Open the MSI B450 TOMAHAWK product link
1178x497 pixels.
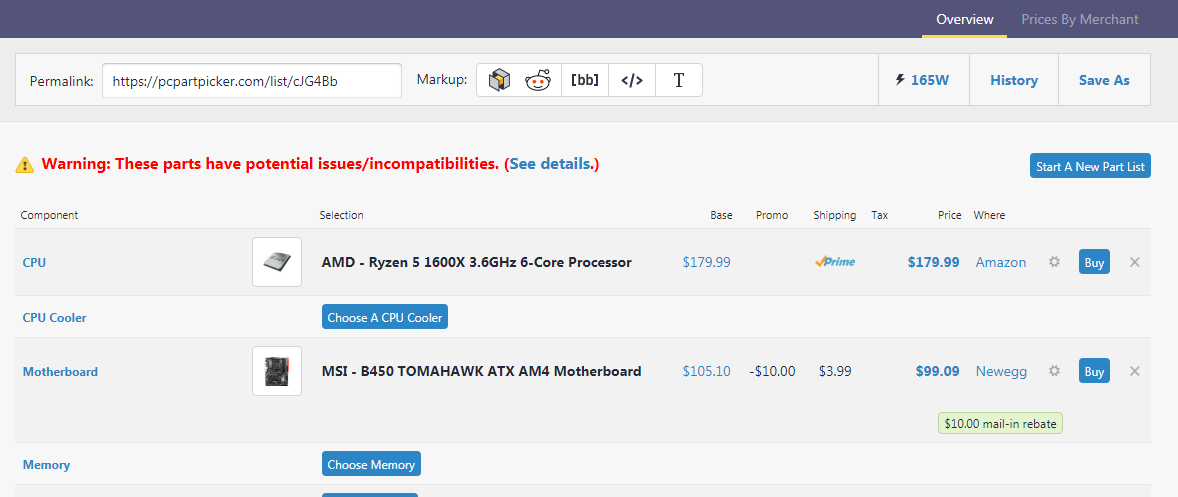click(x=481, y=371)
